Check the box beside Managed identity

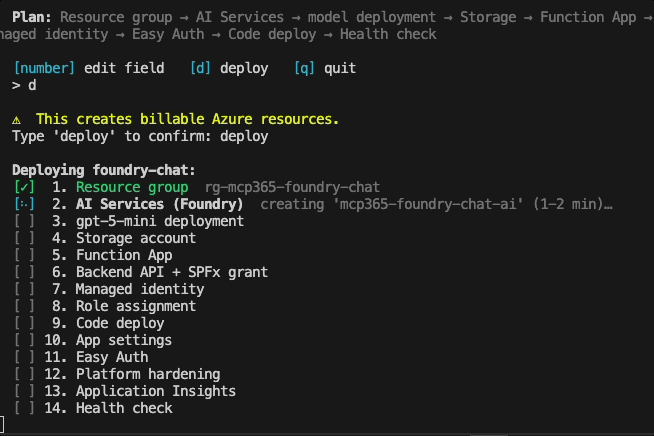click(25, 289)
